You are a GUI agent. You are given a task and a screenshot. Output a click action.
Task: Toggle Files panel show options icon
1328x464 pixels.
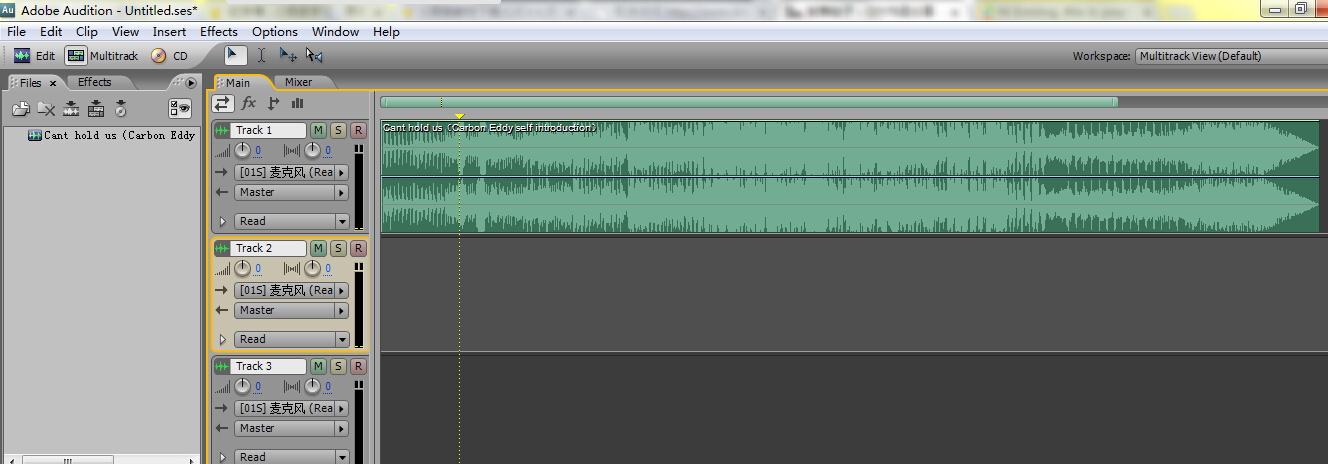click(x=180, y=109)
